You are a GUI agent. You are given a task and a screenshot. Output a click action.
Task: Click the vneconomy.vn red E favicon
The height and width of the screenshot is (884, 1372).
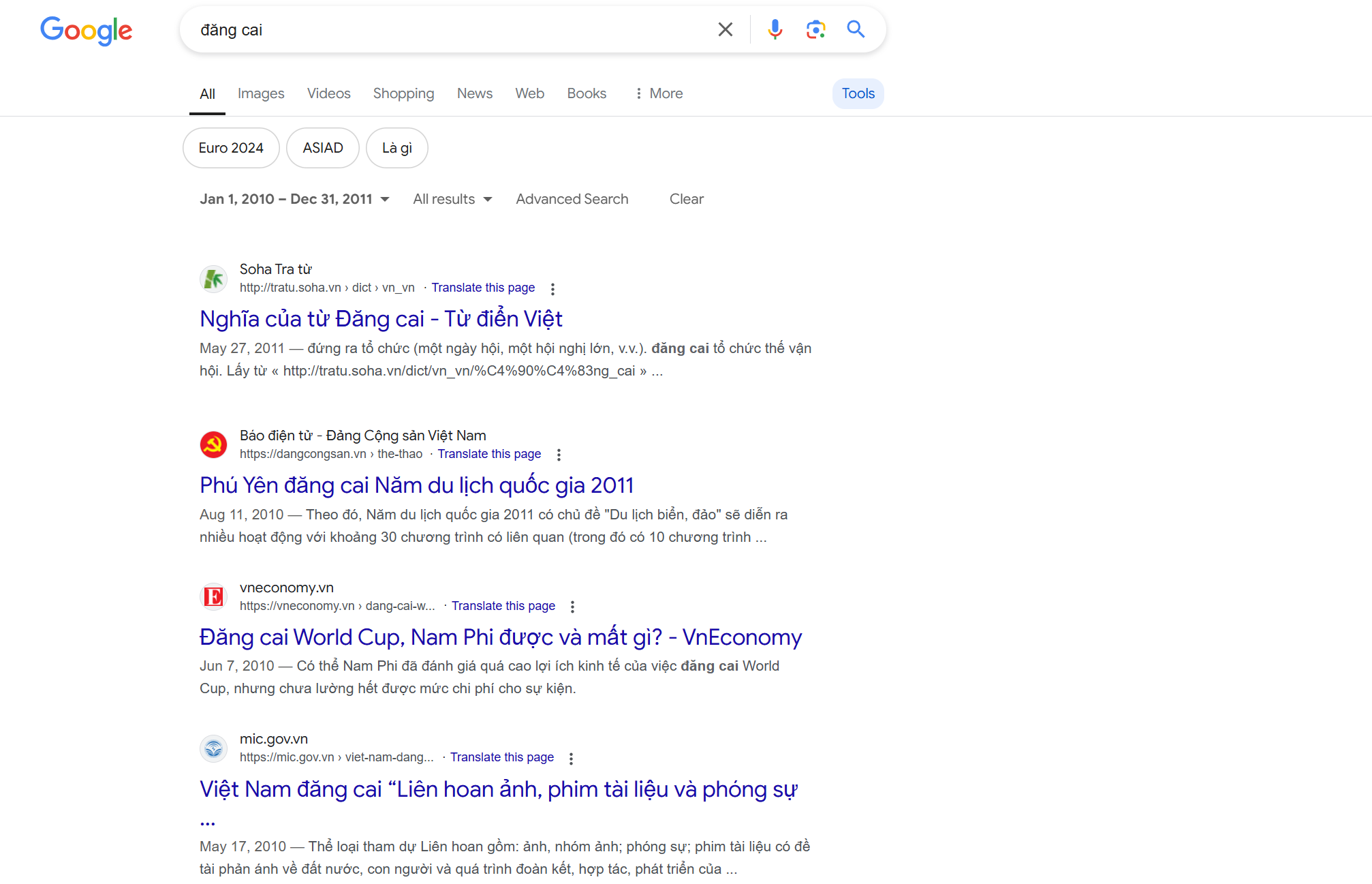click(213, 597)
